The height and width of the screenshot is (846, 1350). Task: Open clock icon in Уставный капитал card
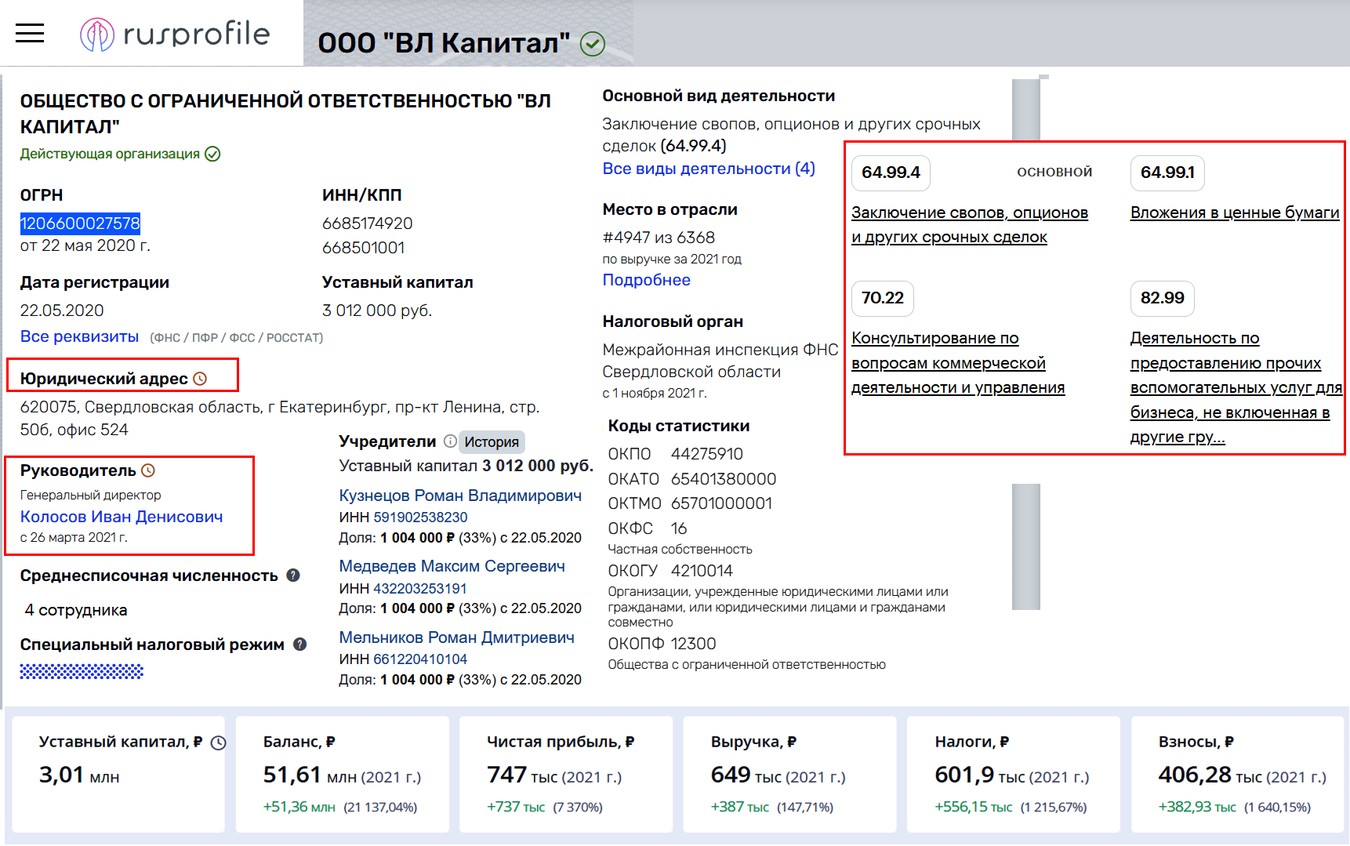[219, 742]
